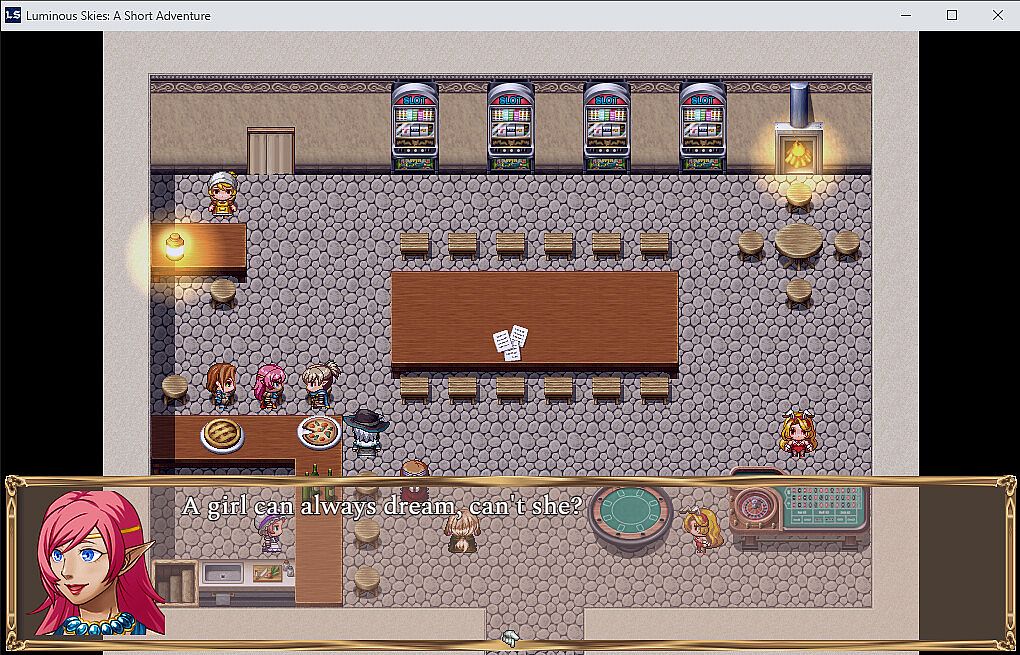
Task: Click the pizza on the bar counter
Action: pos(319,432)
